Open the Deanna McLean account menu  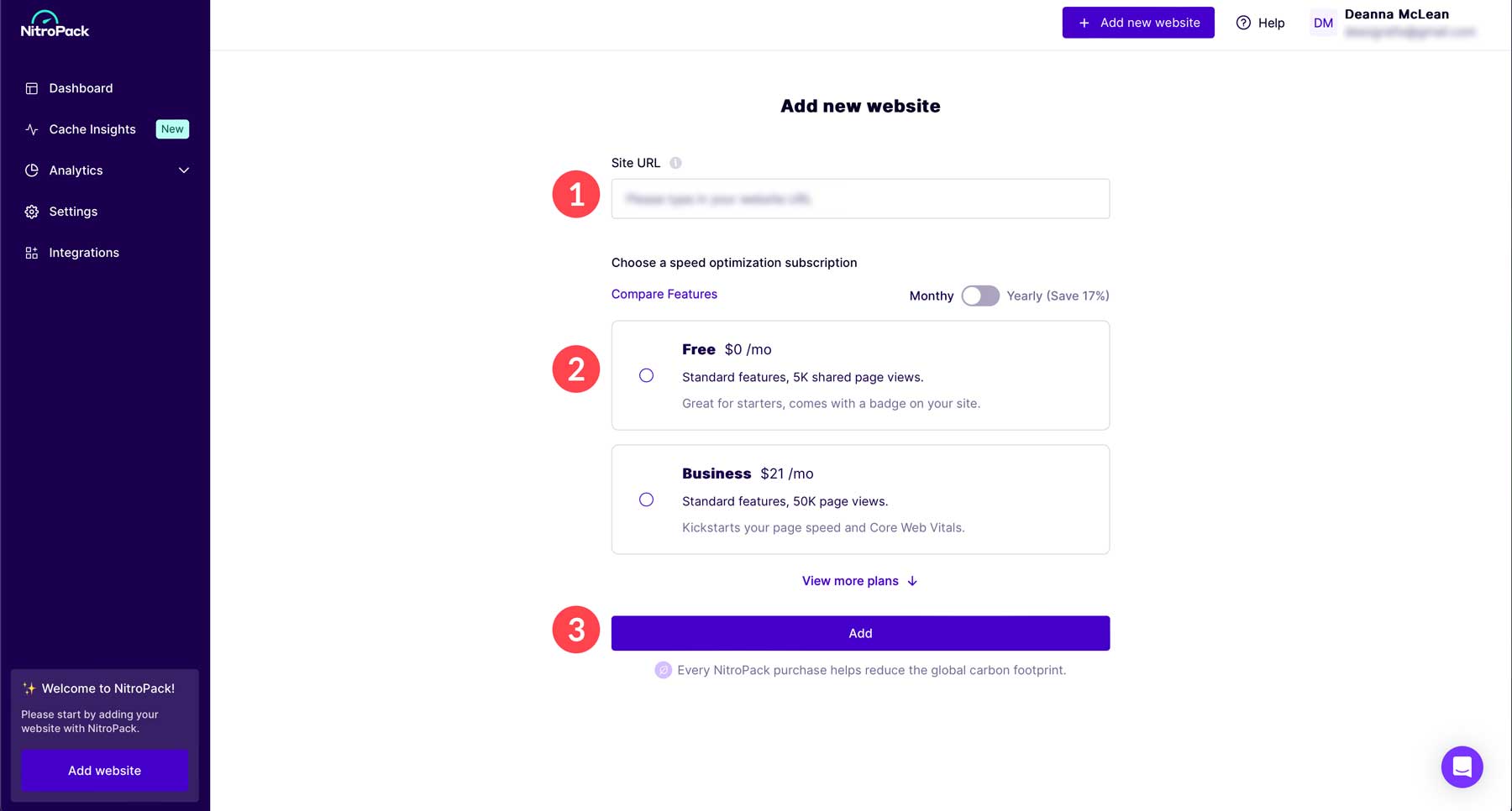click(x=1396, y=14)
